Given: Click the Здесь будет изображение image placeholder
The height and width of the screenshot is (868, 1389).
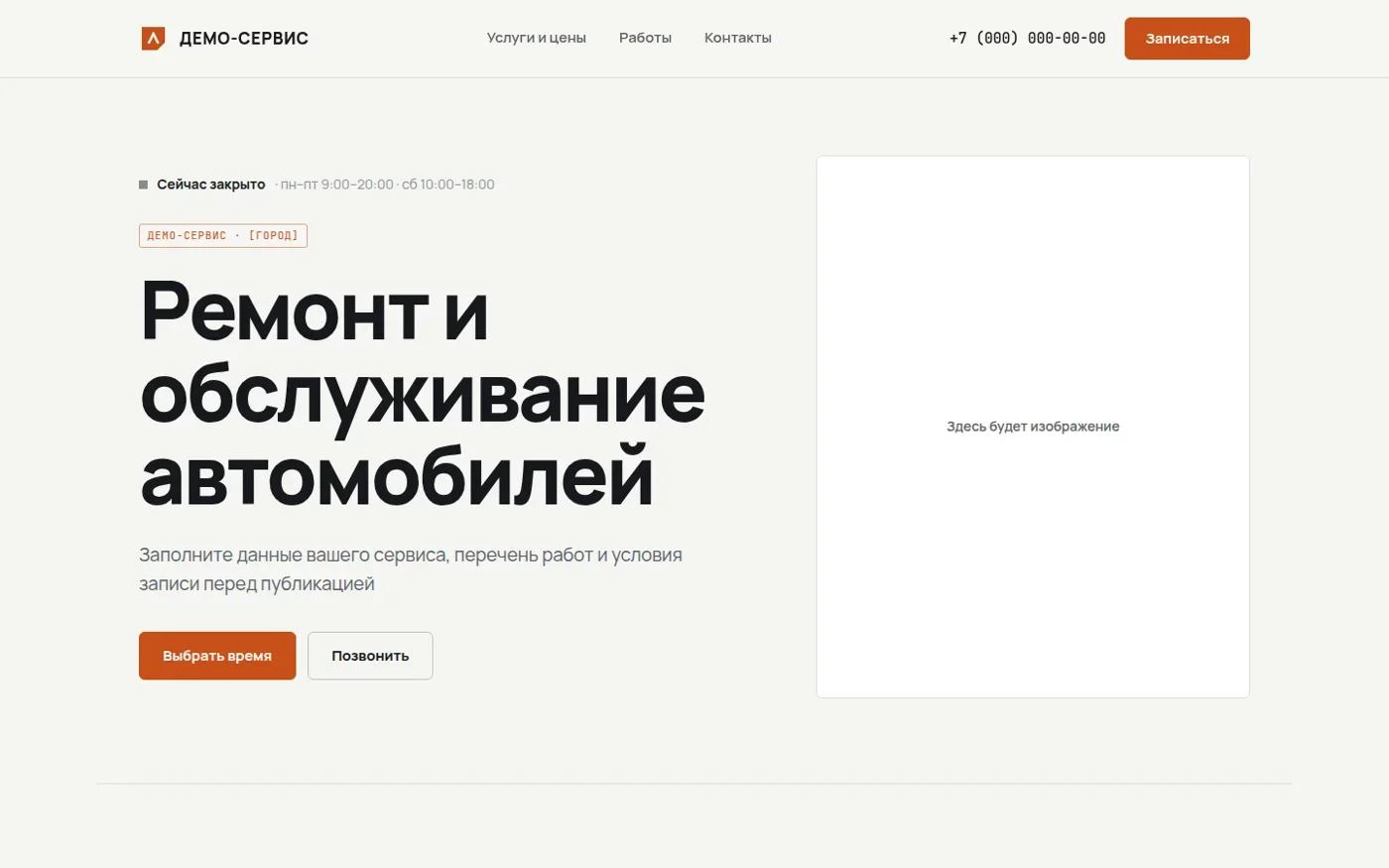Looking at the screenshot, I should 1033,427.
